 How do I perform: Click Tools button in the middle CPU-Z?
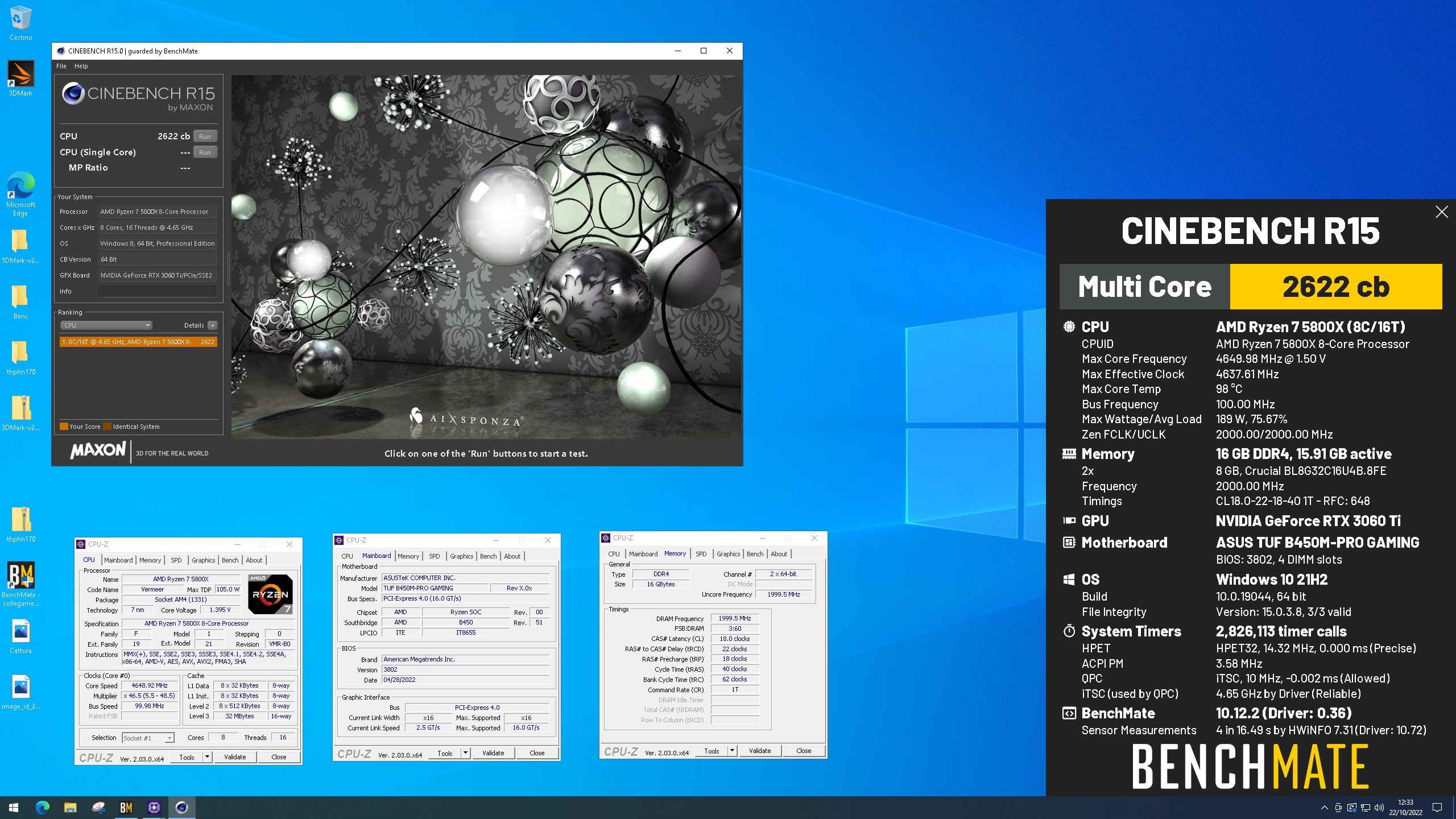click(x=445, y=753)
